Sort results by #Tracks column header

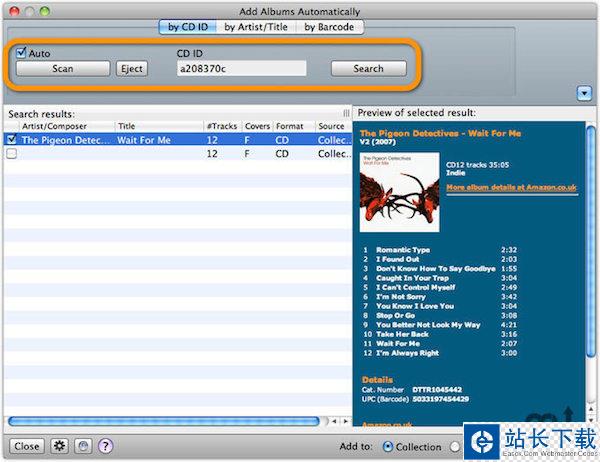[x=222, y=127]
